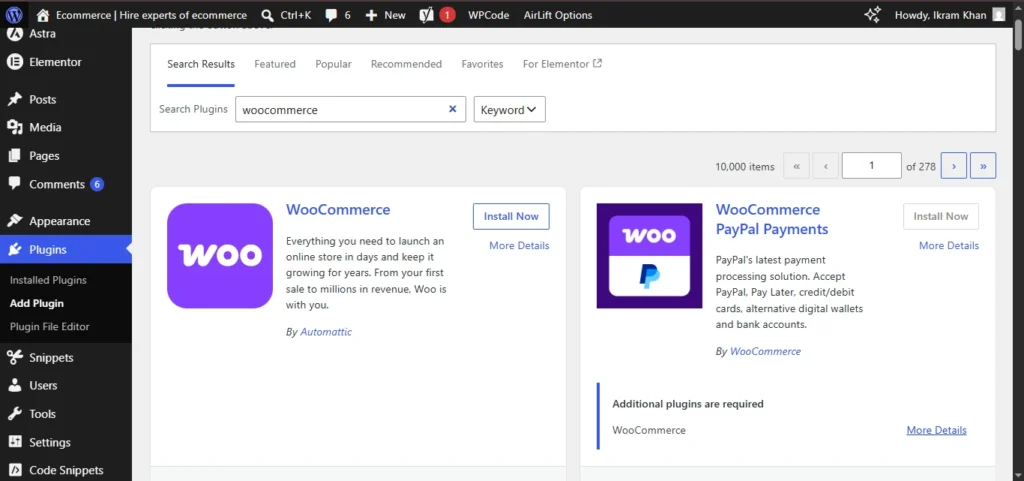Image resolution: width=1024 pixels, height=481 pixels.
Task: Clear the woocommerce search text with X
Action: tap(452, 109)
